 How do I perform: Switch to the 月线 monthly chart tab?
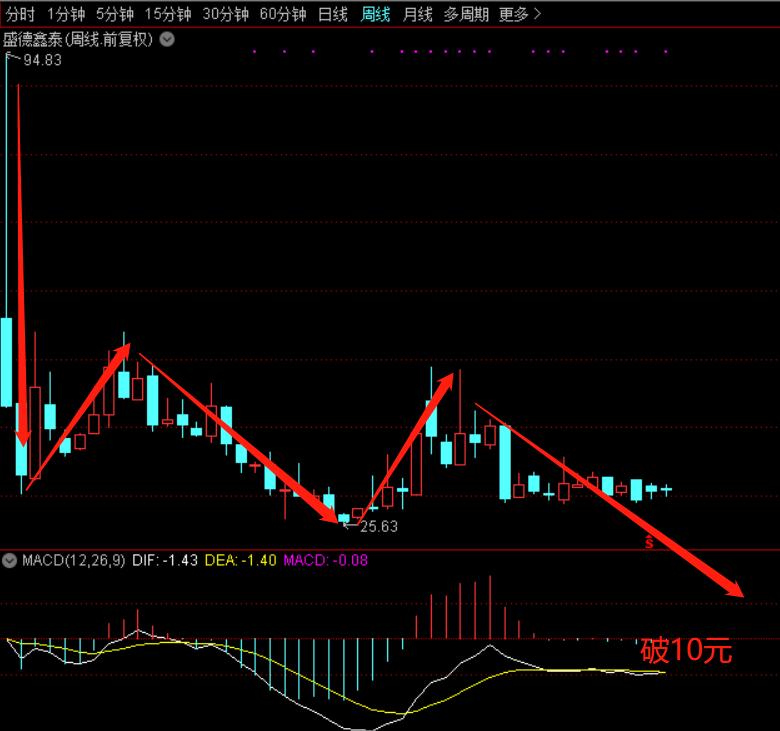pyautogui.click(x=417, y=14)
